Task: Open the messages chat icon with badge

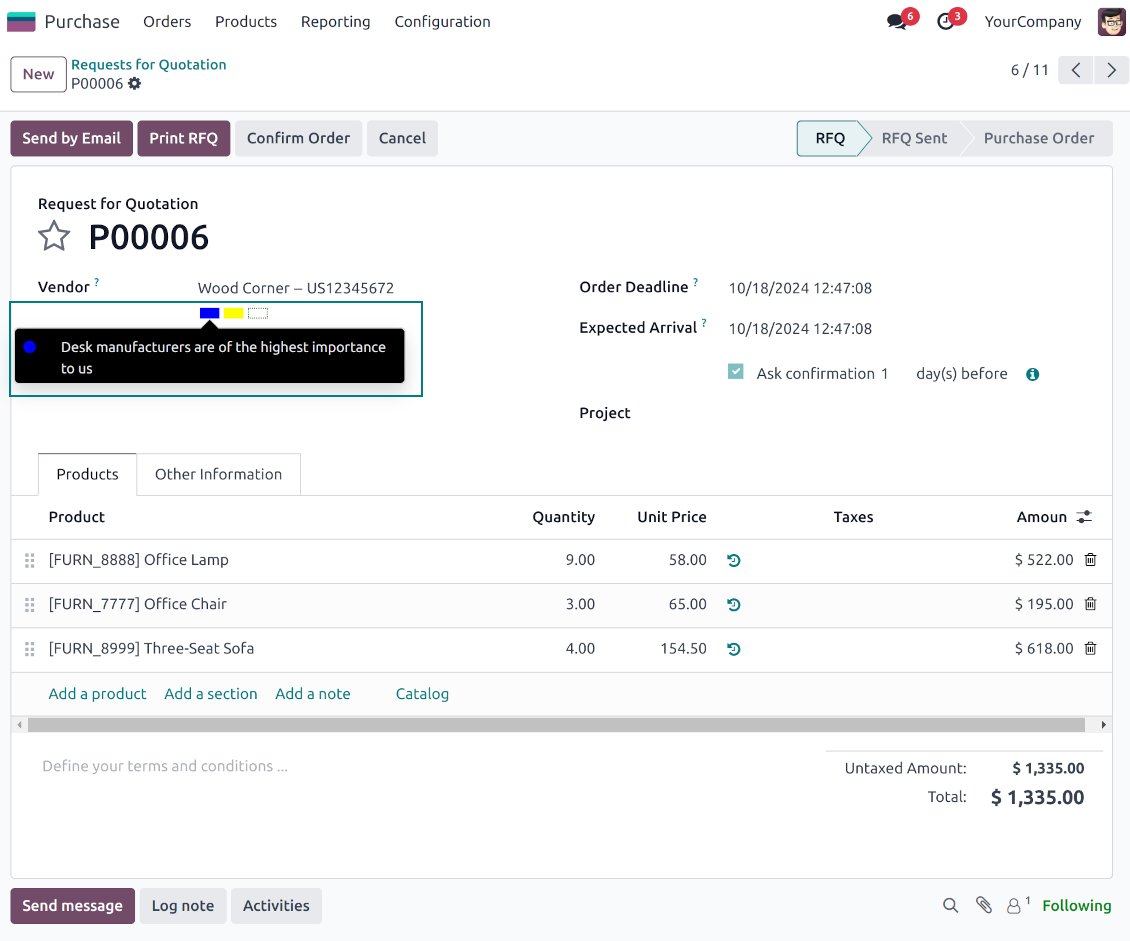Action: (x=896, y=22)
